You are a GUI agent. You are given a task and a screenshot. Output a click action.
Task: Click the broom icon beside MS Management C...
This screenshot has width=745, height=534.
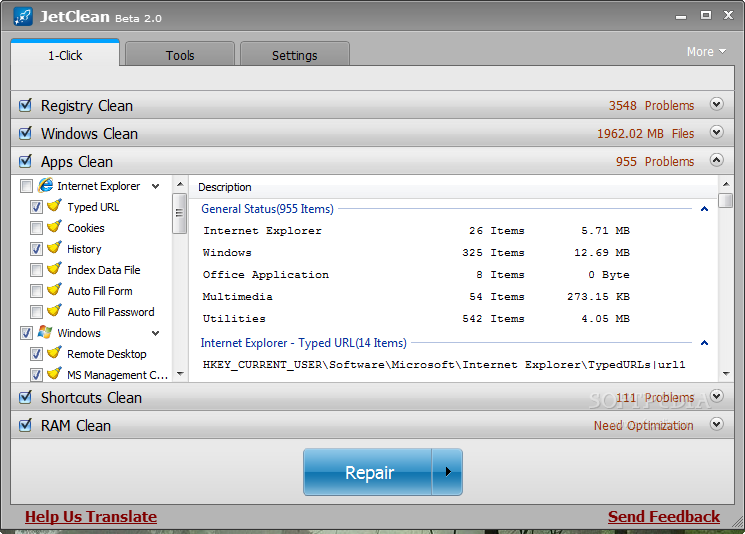click(x=55, y=374)
